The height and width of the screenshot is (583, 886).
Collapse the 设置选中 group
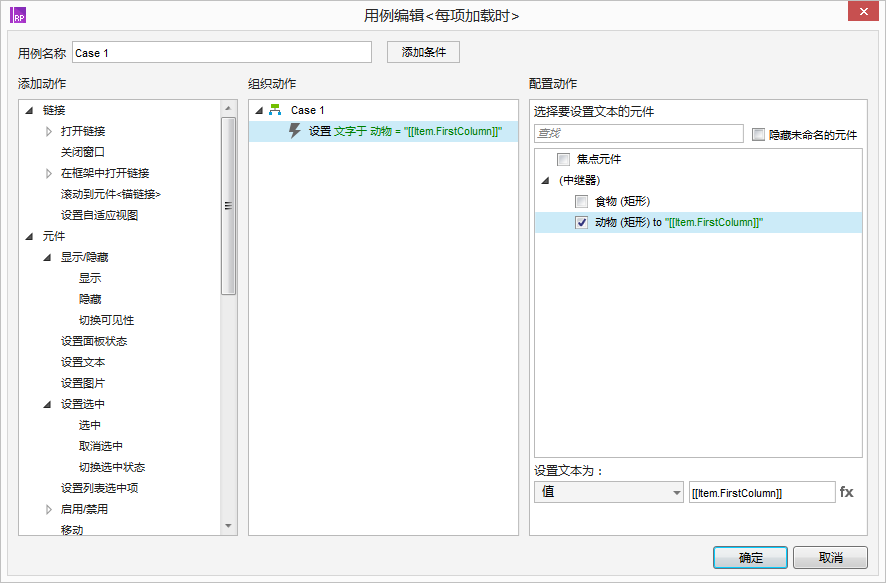[47, 404]
